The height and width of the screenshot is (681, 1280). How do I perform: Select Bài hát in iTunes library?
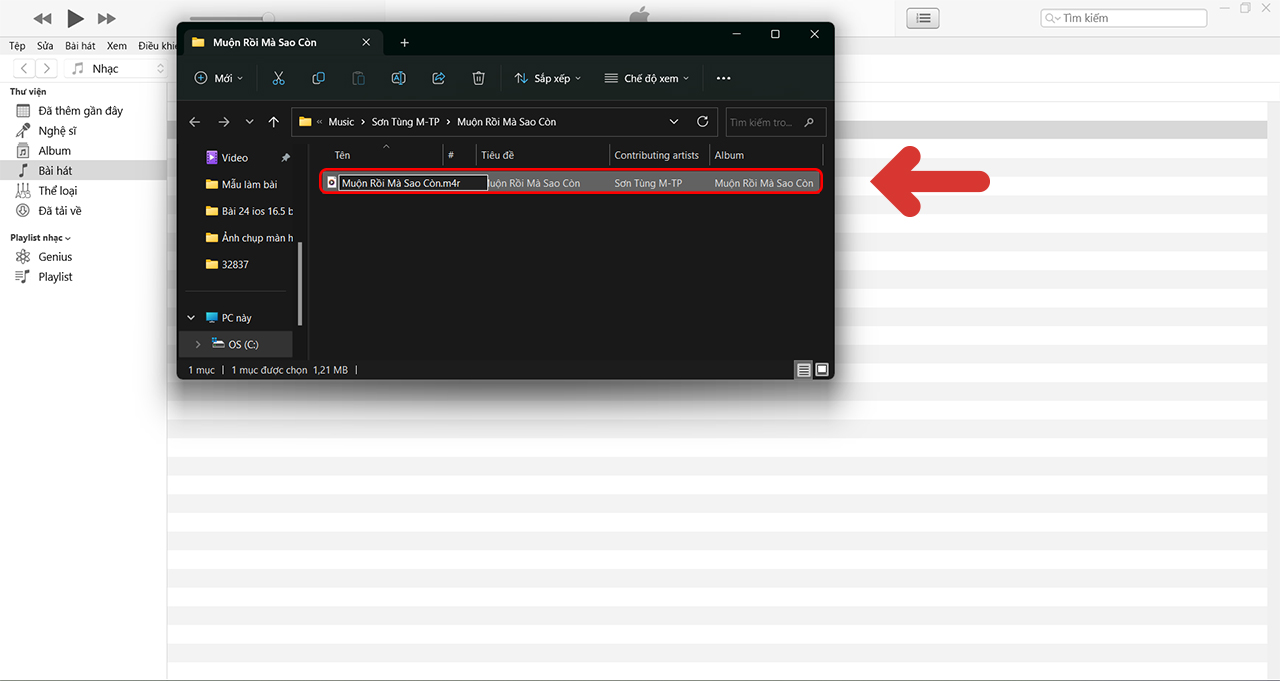(83, 171)
